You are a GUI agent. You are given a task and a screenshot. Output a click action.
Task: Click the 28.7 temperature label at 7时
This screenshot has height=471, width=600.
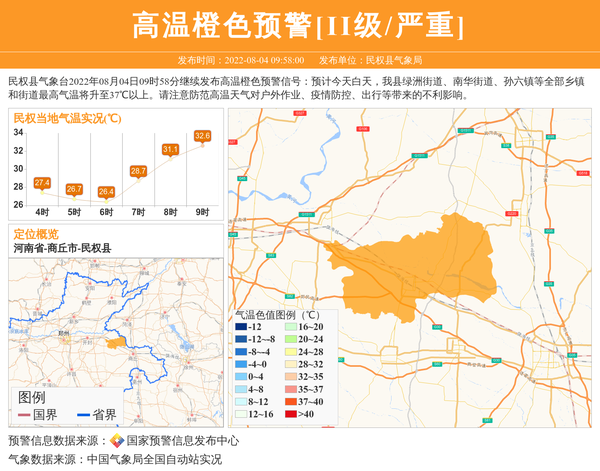[x=138, y=172]
